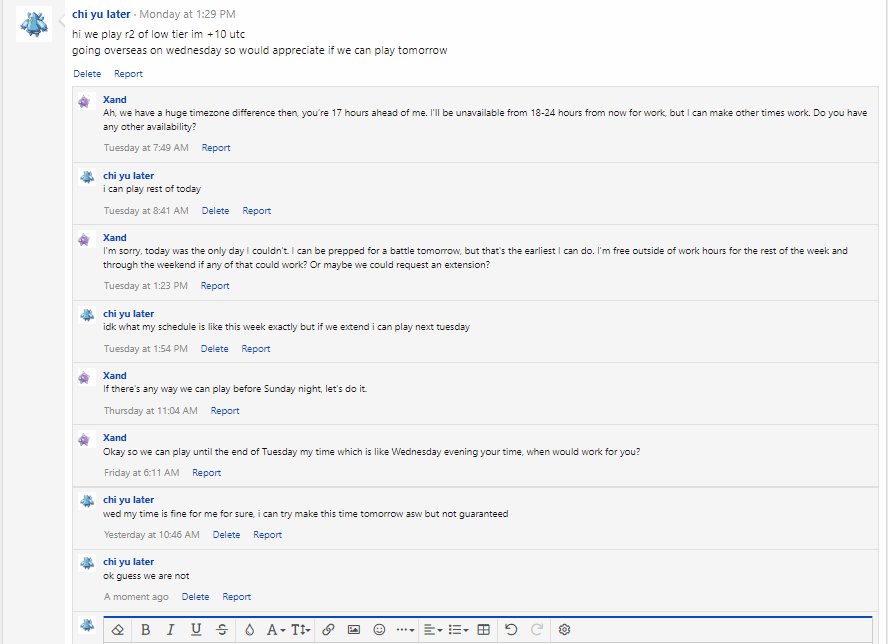Open the editor settings gear
Viewport: 888px width, 644px height.
click(x=564, y=630)
